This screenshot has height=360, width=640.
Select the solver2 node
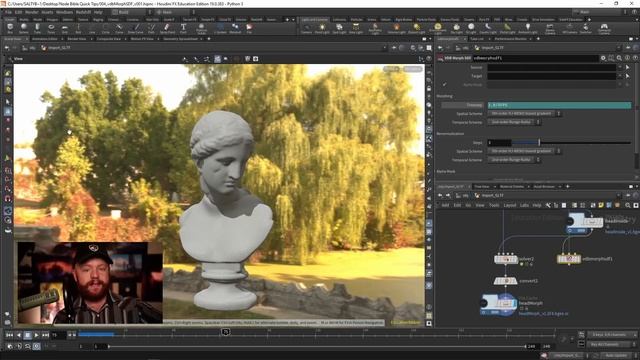coord(506,259)
